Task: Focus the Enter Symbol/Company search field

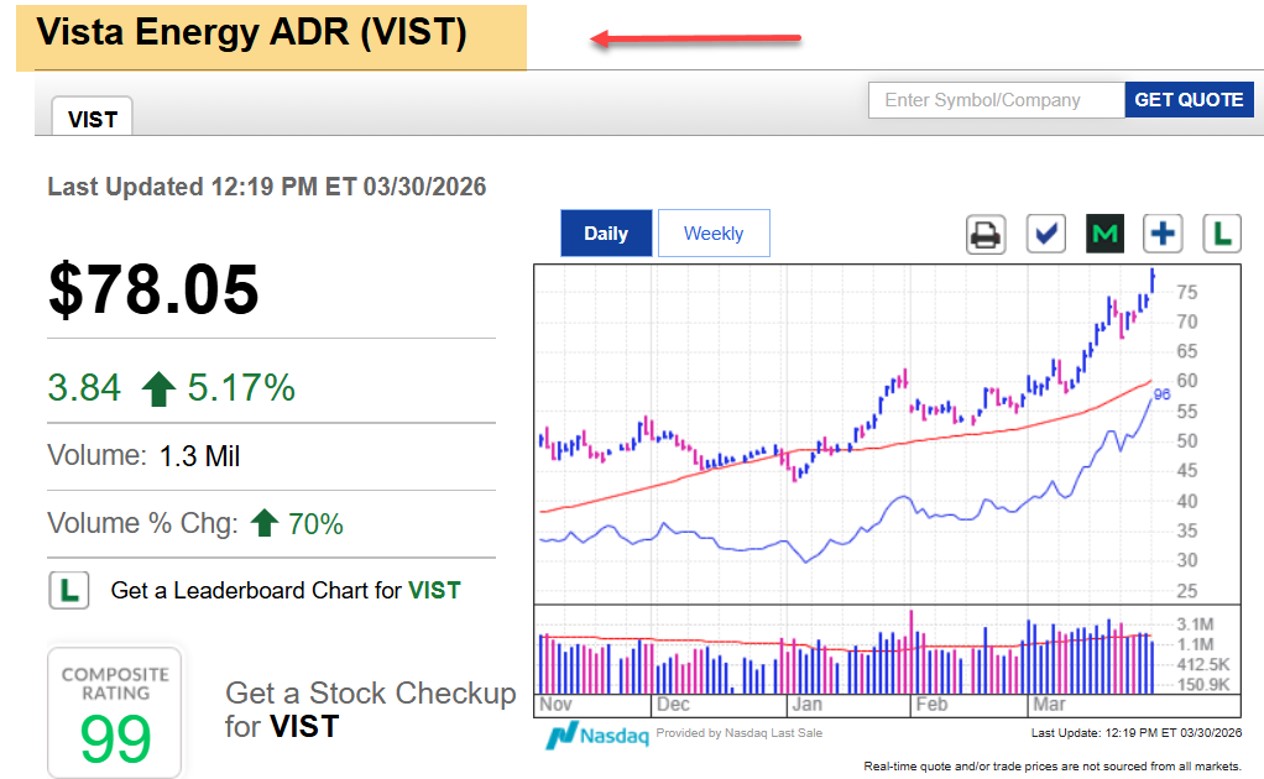Action: point(996,100)
